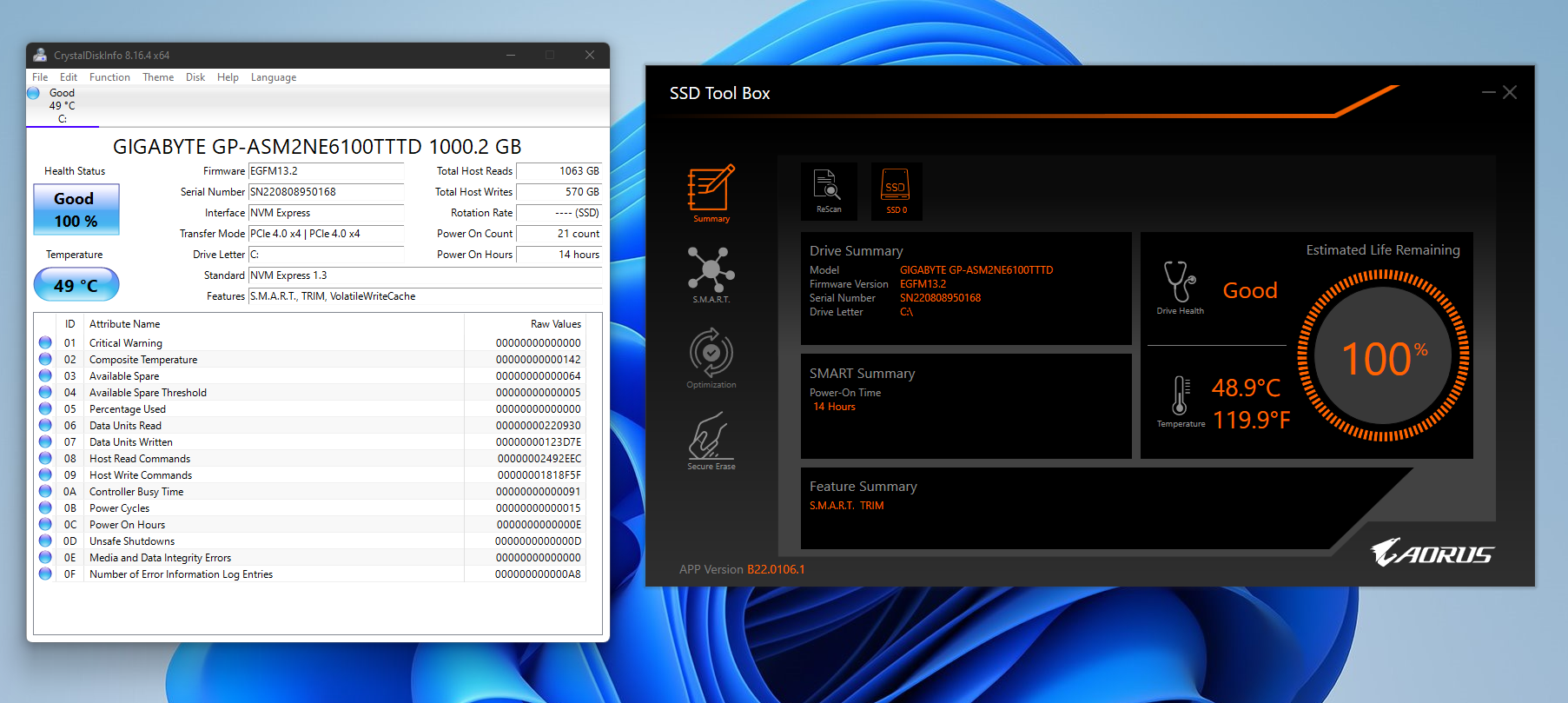1568x703 pixels.
Task: Select the Available Spare Threshold attribute row
Action: click(310, 392)
